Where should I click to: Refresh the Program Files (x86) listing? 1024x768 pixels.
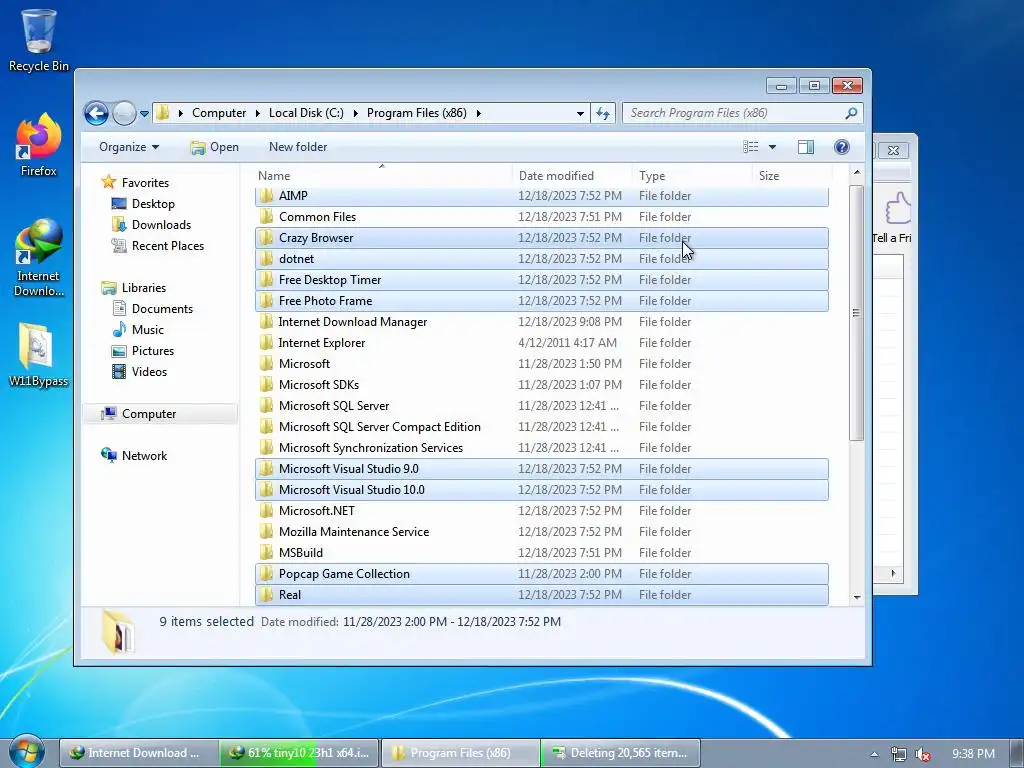[x=603, y=114]
